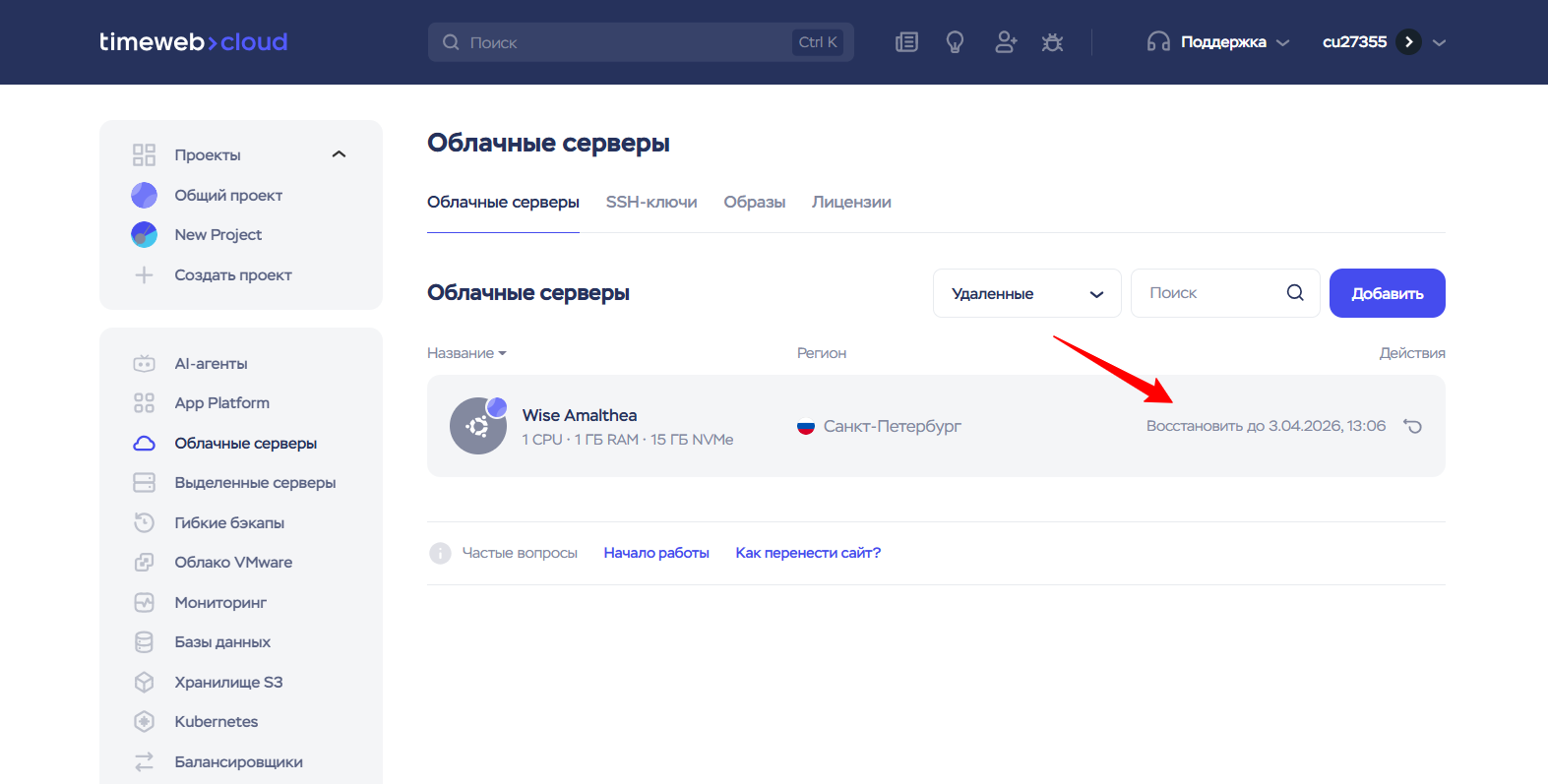Switch to the Образы tab
Viewport: 1548px width, 784px height.
754,202
